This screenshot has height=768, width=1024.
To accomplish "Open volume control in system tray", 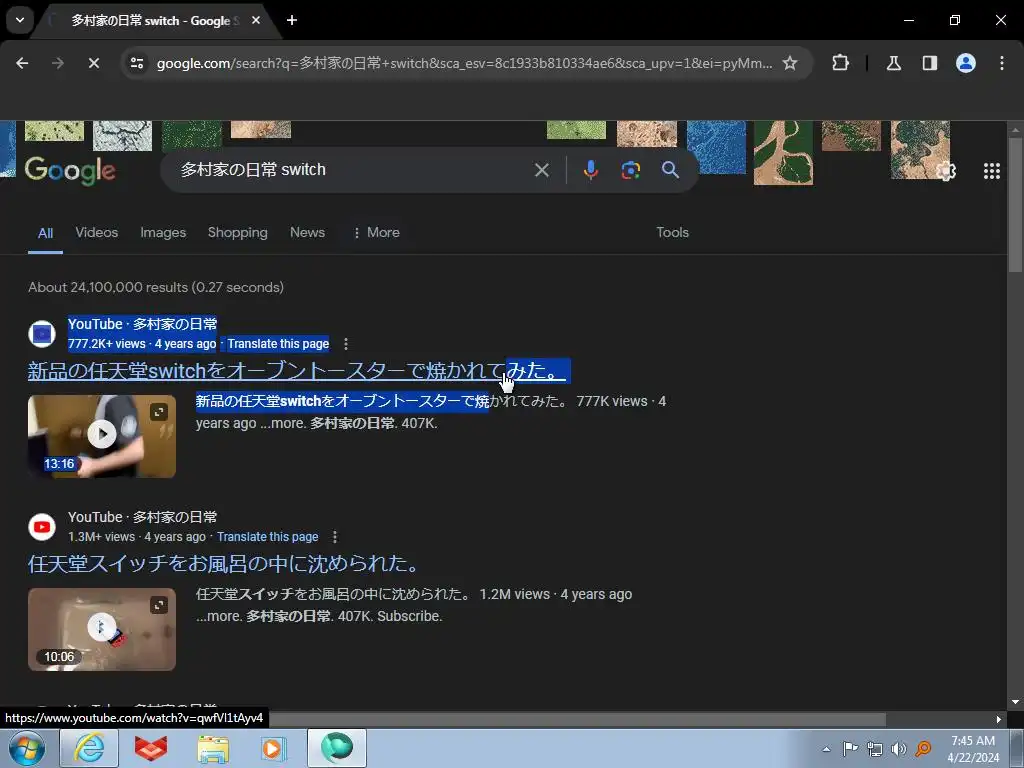I will (x=899, y=749).
